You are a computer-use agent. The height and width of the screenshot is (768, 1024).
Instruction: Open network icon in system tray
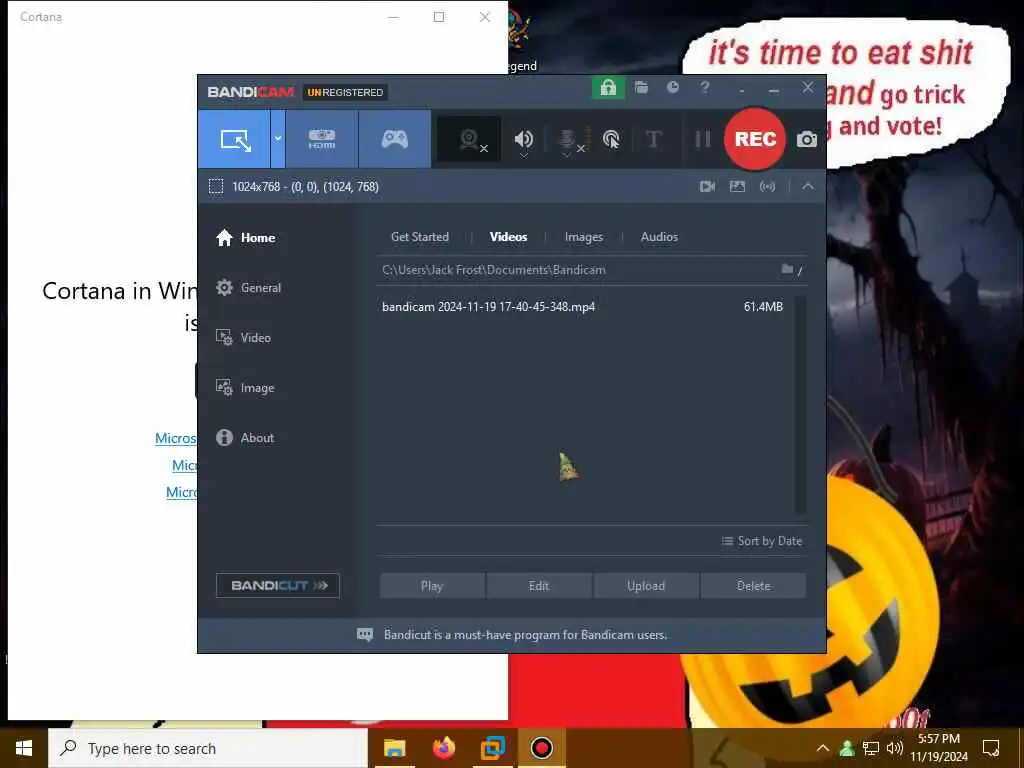(871, 748)
